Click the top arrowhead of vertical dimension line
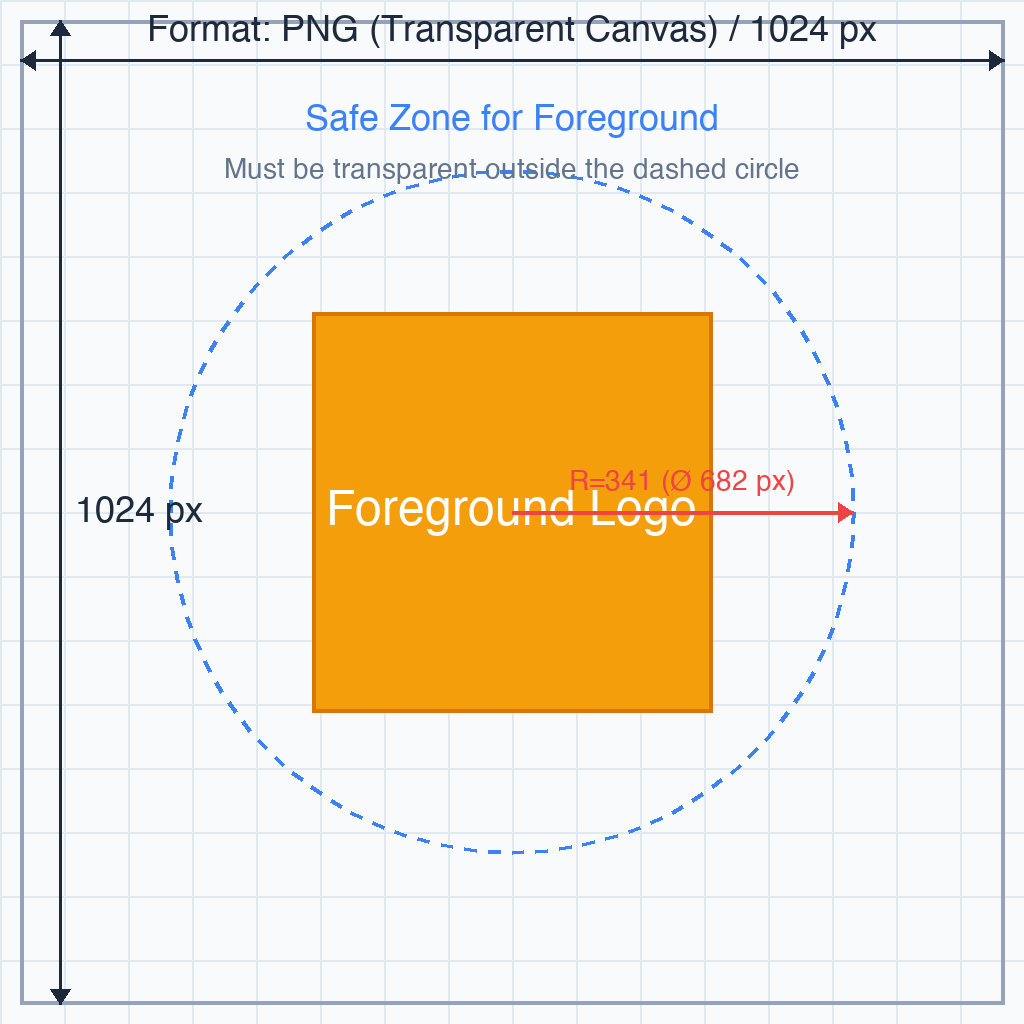This screenshot has height=1024, width=1024. [61, 28]
